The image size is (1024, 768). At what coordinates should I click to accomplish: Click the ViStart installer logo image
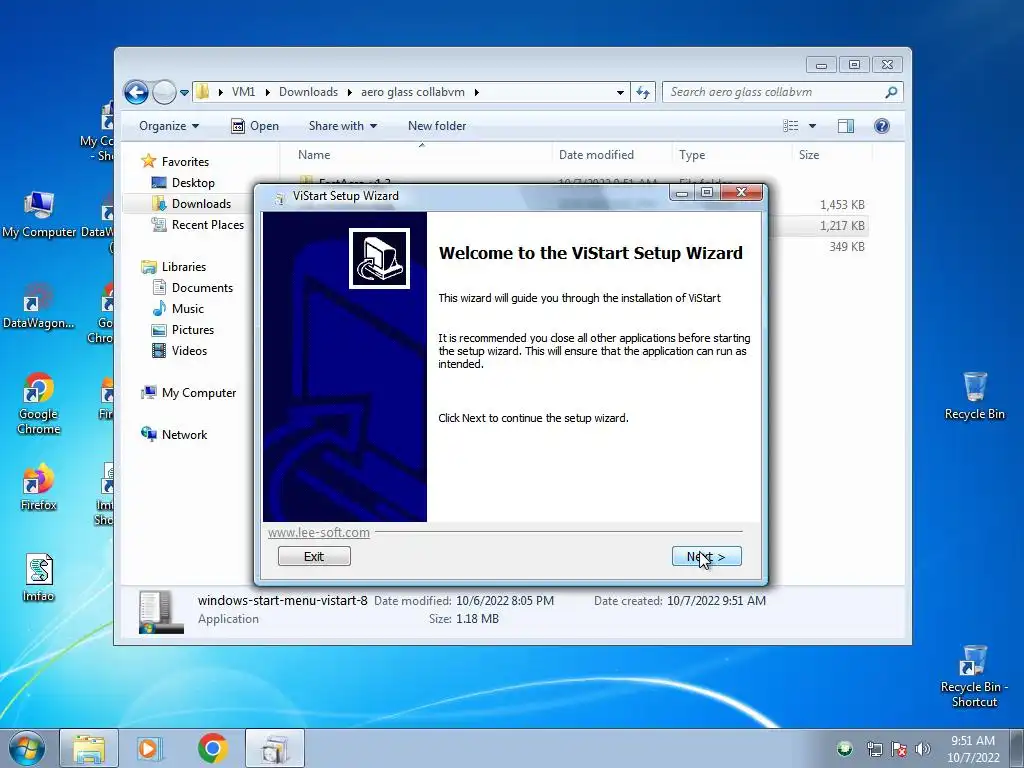click(x=379, y=259)
